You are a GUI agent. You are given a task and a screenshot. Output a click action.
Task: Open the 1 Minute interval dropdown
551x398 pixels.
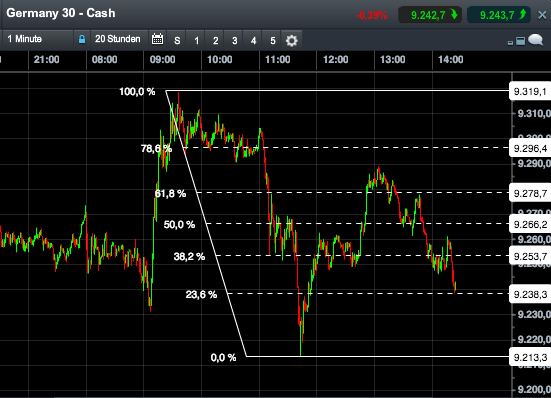[38, 39]
